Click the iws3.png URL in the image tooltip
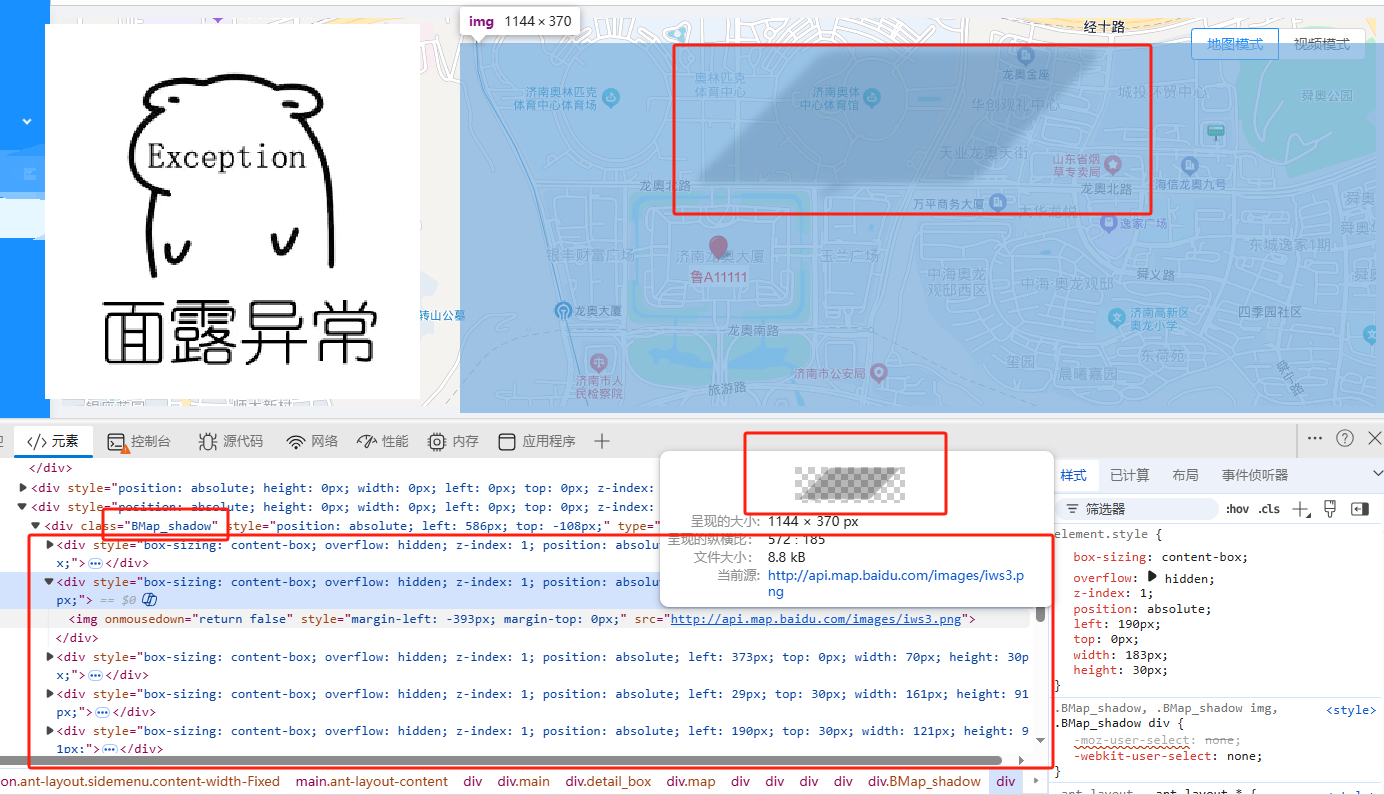This screenshot has height=795, width=1384. coord(895,583)
